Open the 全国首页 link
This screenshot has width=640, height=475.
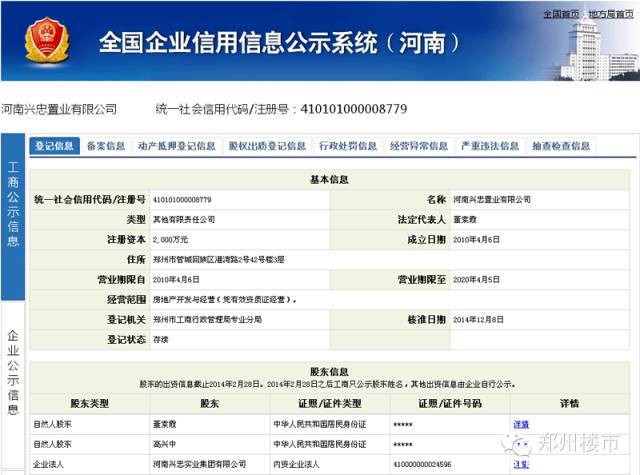coord(561,14)
